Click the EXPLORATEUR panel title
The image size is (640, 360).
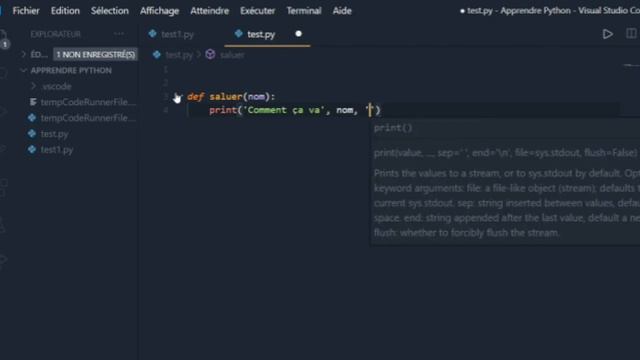pyautogui.click(x=56, y=34)
